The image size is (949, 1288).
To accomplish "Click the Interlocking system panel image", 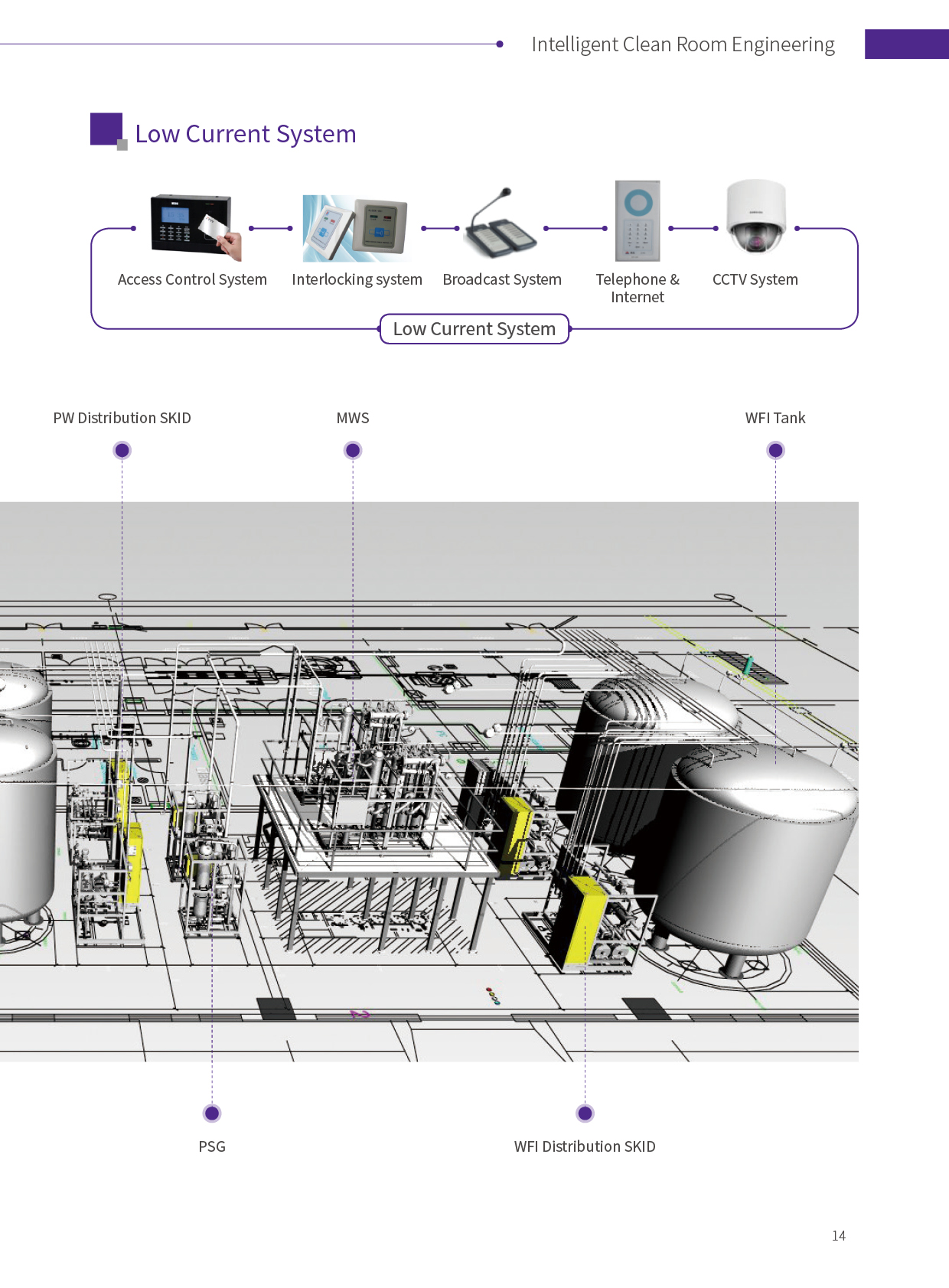I will [x=355, y=228].
